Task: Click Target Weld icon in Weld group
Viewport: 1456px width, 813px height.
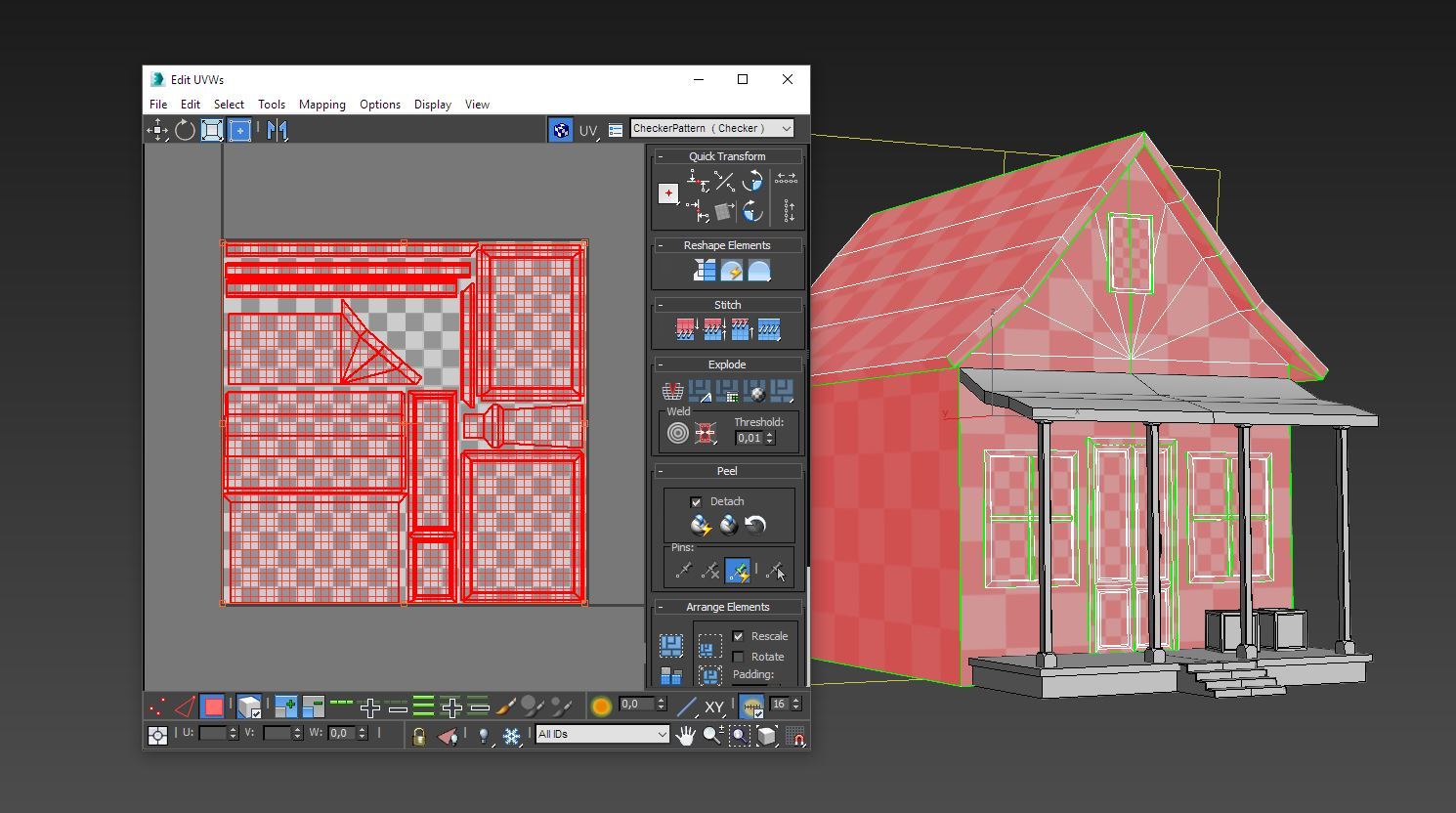Action: [678, 433]
